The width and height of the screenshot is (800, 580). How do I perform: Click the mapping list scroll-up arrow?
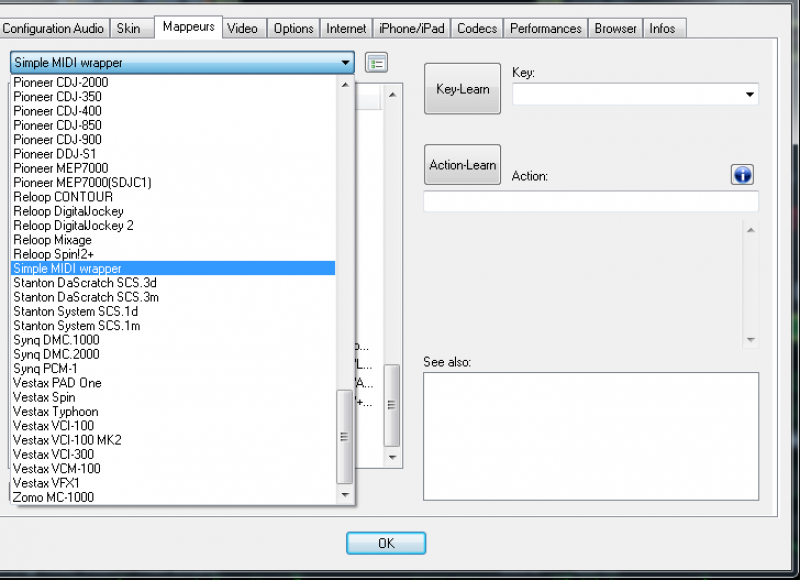coord(392,94)
